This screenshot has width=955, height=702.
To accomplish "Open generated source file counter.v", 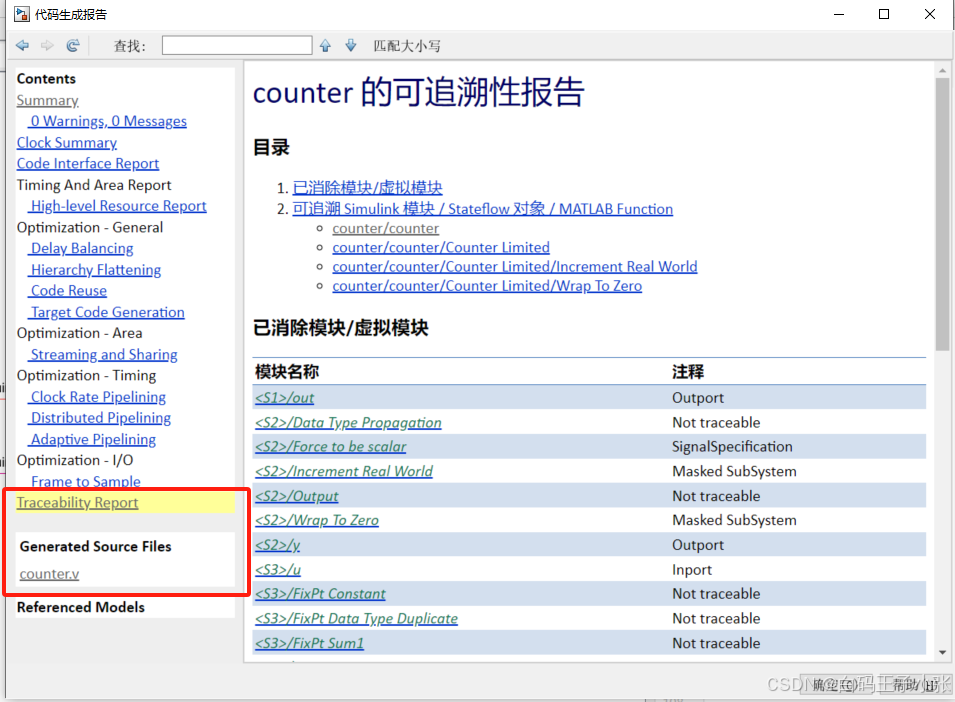I will [49, 574].
